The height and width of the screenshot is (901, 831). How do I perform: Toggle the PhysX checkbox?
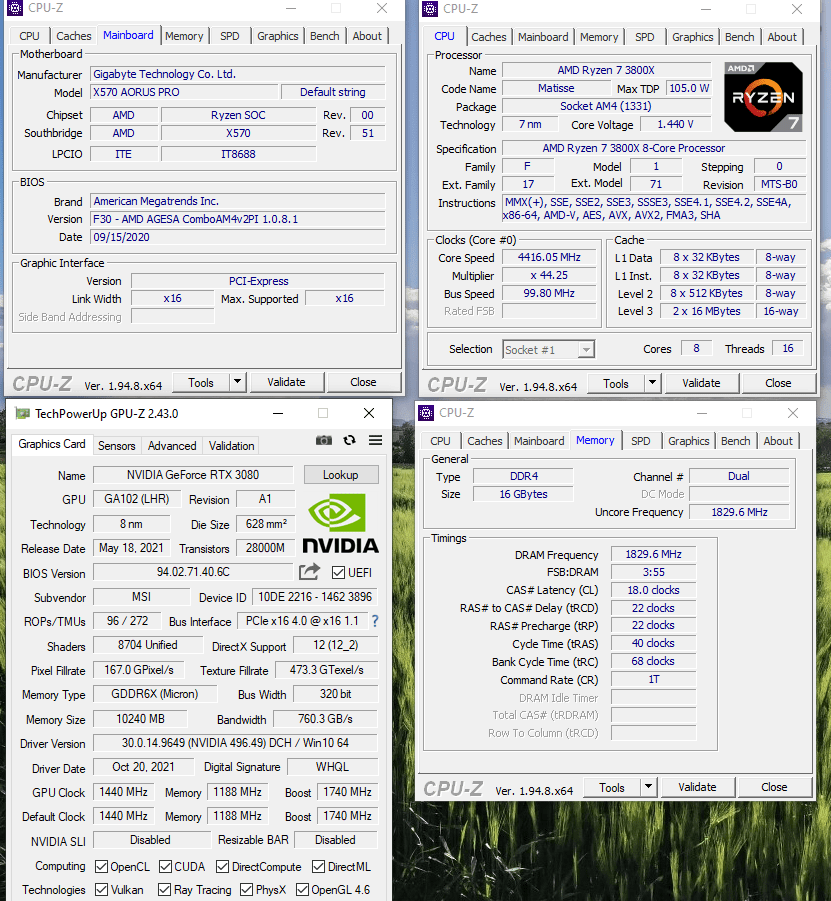[247, 890]
